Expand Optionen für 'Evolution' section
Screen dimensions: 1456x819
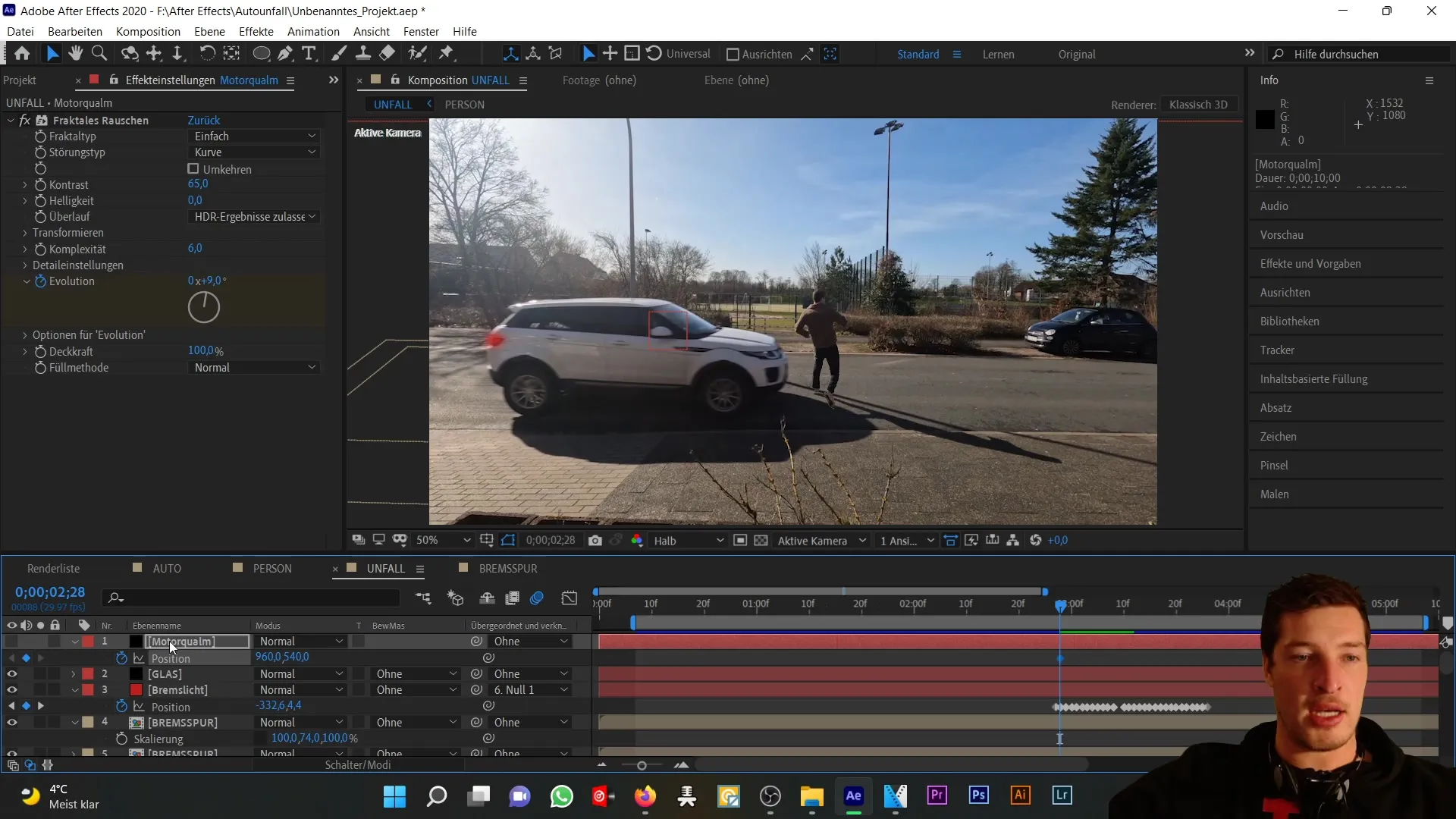pyautogui.click(x=24, y=335)
